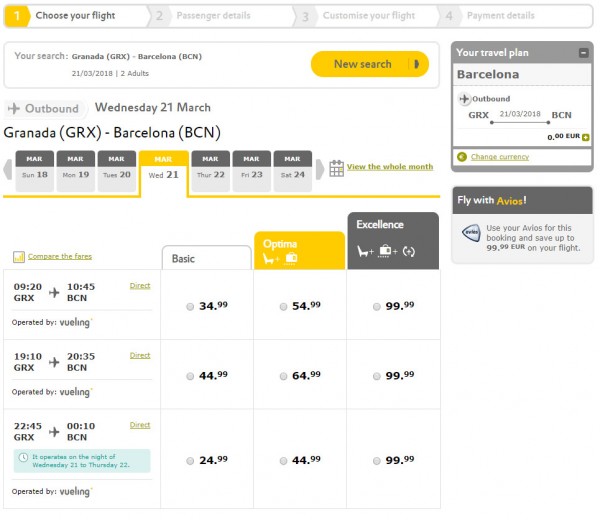The height and width of the screenshot is (520, 600).
Task: Select the 24.99 Basic fare for the 22:45 flight
Action: click(190, 461)
